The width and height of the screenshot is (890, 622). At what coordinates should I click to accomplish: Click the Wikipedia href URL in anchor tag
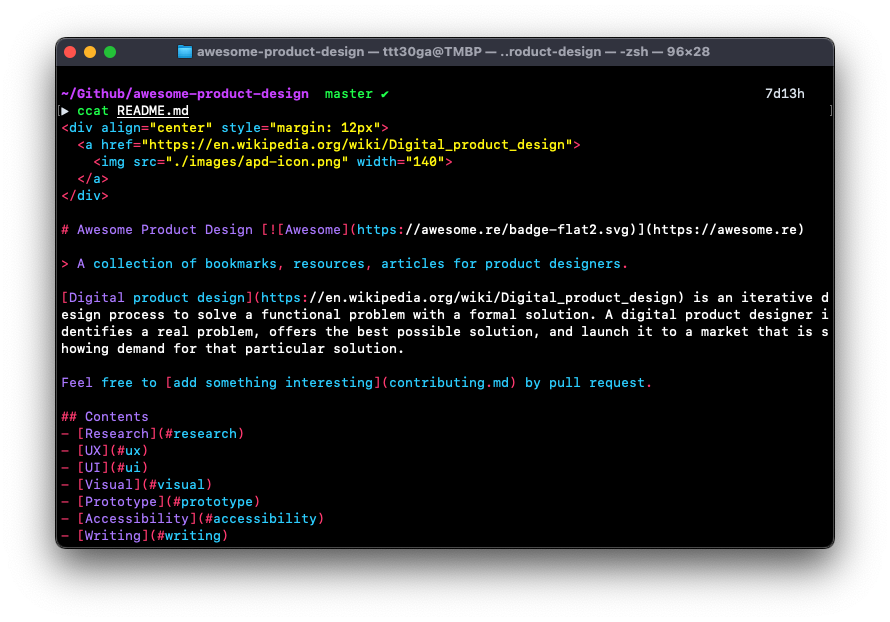(357, 145)
